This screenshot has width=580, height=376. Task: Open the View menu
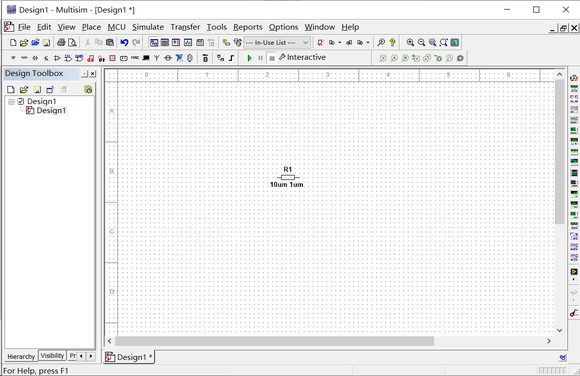click(x=66, y=27)
